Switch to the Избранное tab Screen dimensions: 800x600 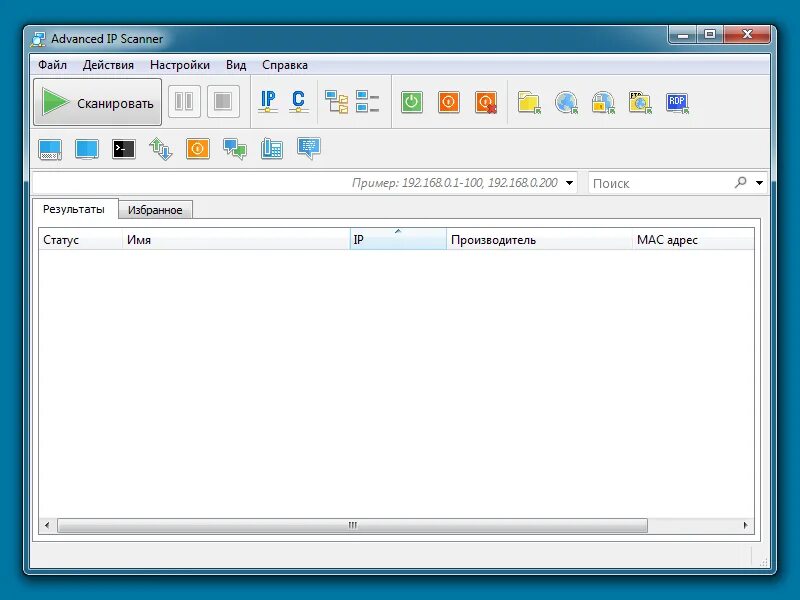pyautogui.click(x=155, y=210)
